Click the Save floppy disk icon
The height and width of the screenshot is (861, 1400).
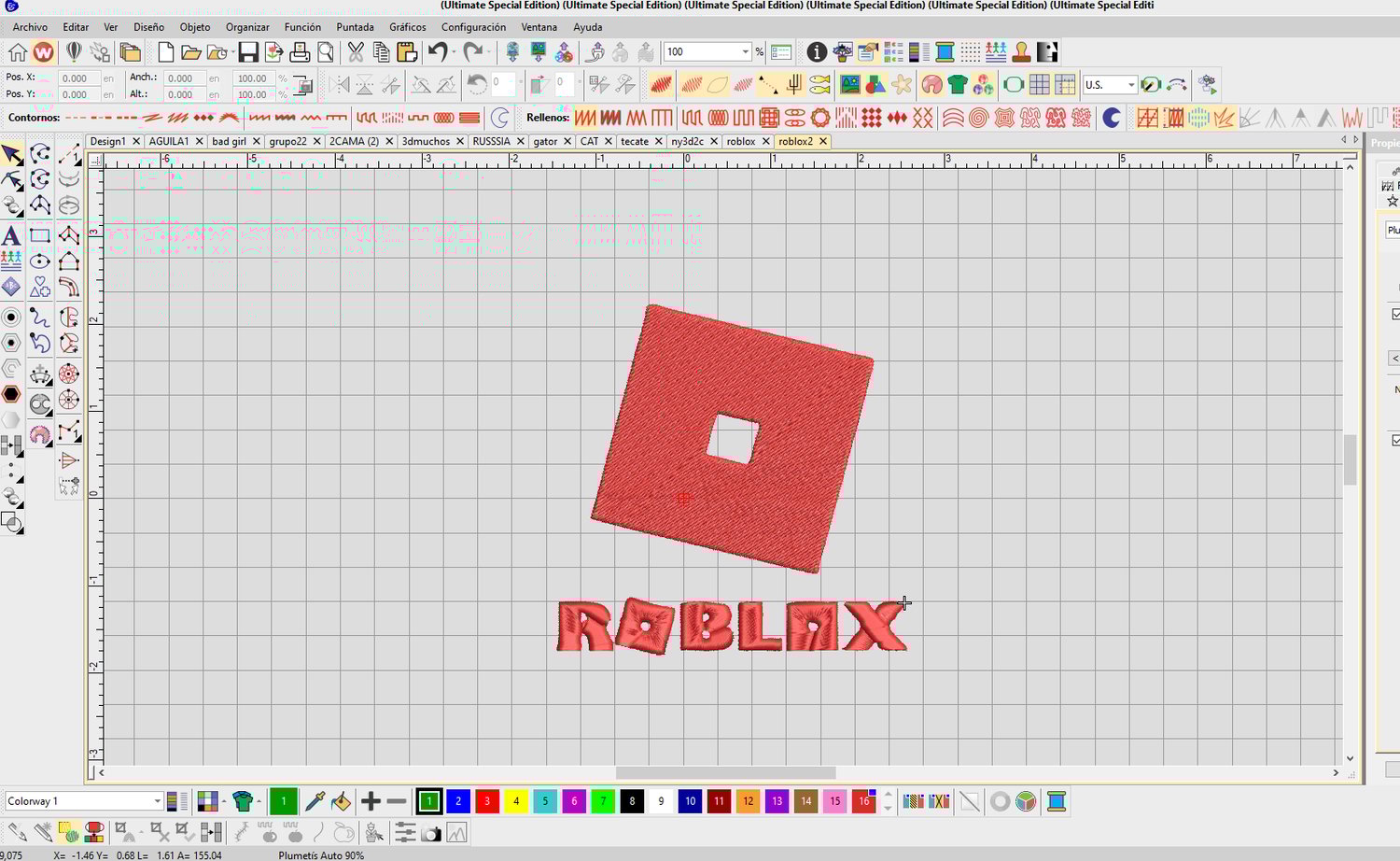247,52
